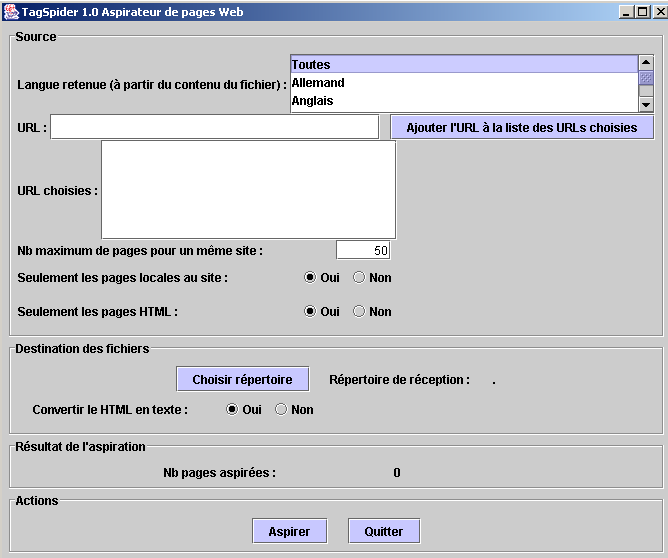The height and width of the screenshot is (558, 668).
Task: Select 'Oui' for pages locales au site
Action: point(310,278)
